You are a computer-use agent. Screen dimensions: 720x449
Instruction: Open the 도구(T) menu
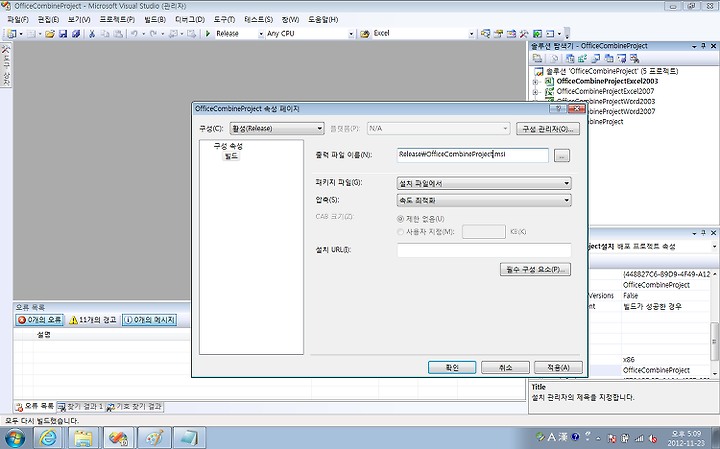pyautogui.click(x=224, y=20)
